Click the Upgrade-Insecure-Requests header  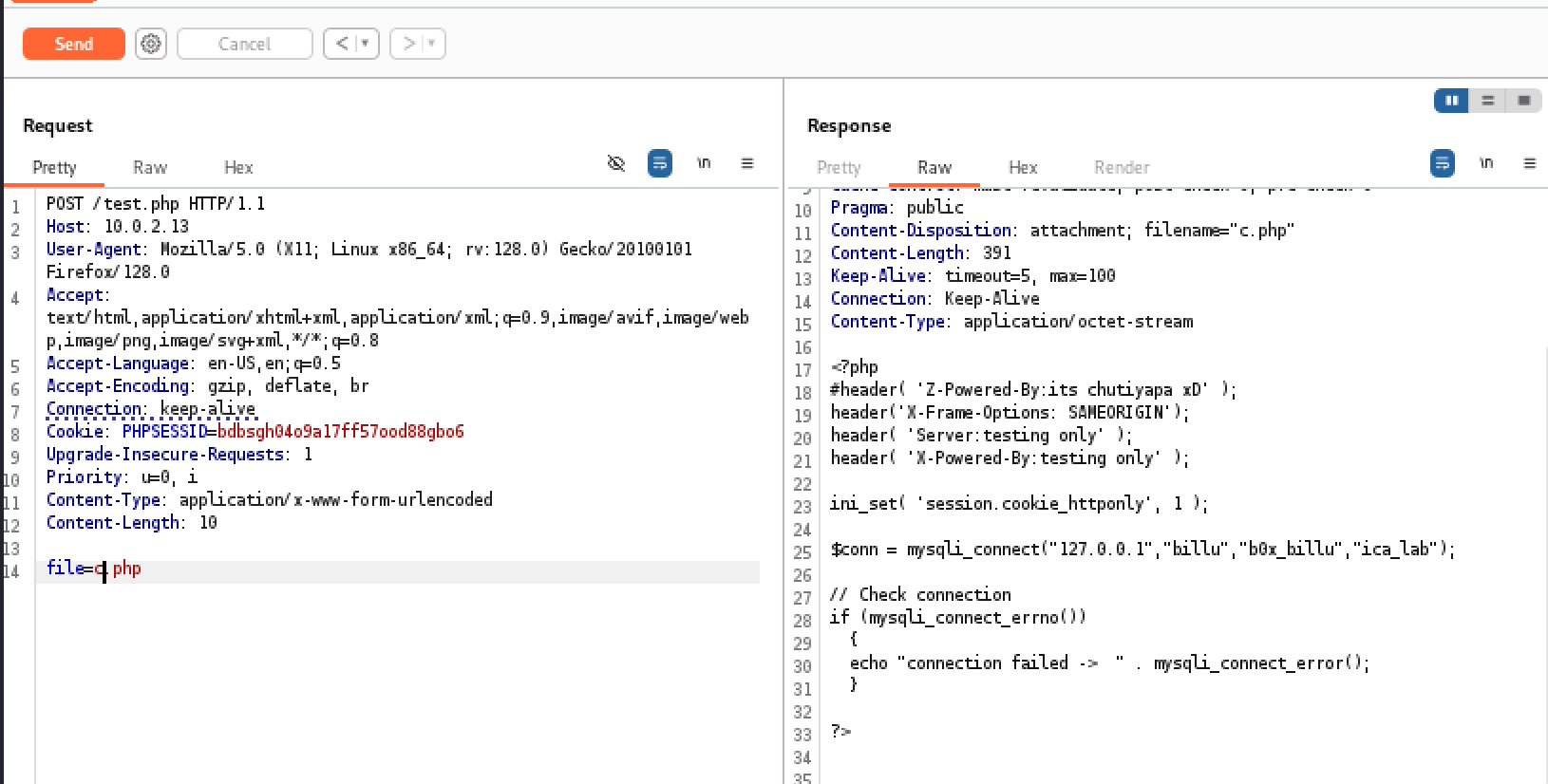[179, 455]
